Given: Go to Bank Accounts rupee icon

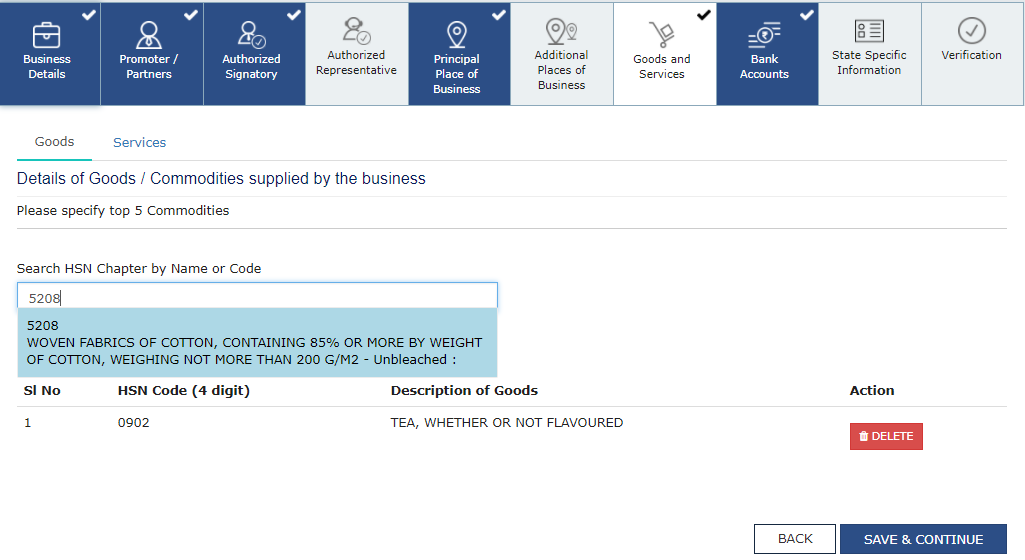Looking at the screenshot, I should point(764,35).
